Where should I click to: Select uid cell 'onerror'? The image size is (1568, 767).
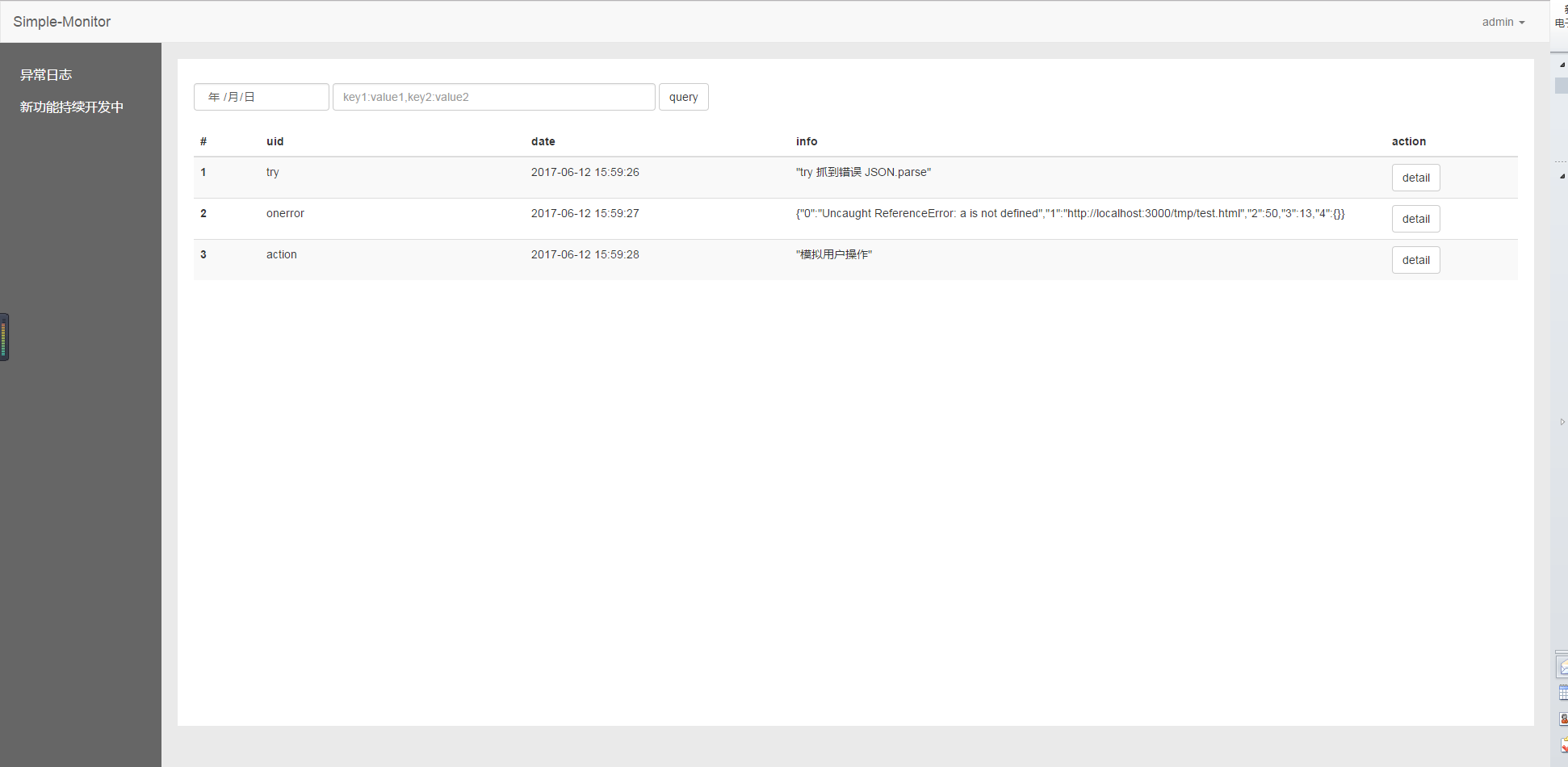[x=286, y=213]
